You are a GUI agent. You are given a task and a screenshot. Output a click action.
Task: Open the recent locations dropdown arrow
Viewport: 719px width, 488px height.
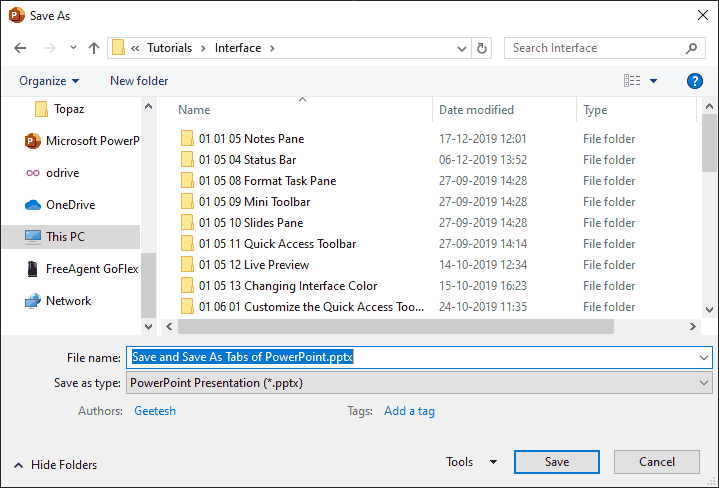coord(73,47)
